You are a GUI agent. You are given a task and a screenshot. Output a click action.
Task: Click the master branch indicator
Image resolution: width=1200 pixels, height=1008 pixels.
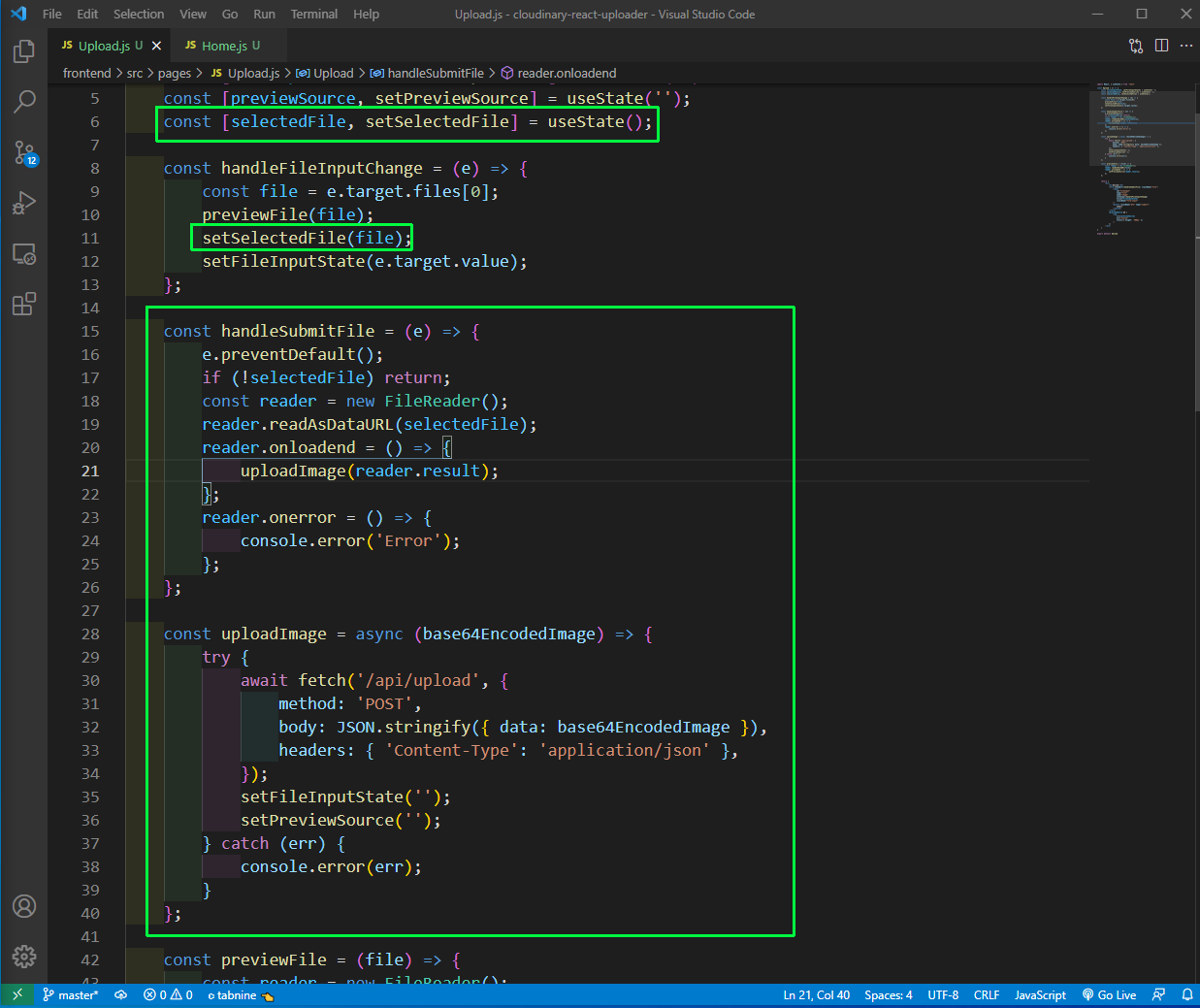(x=71, y=994)
